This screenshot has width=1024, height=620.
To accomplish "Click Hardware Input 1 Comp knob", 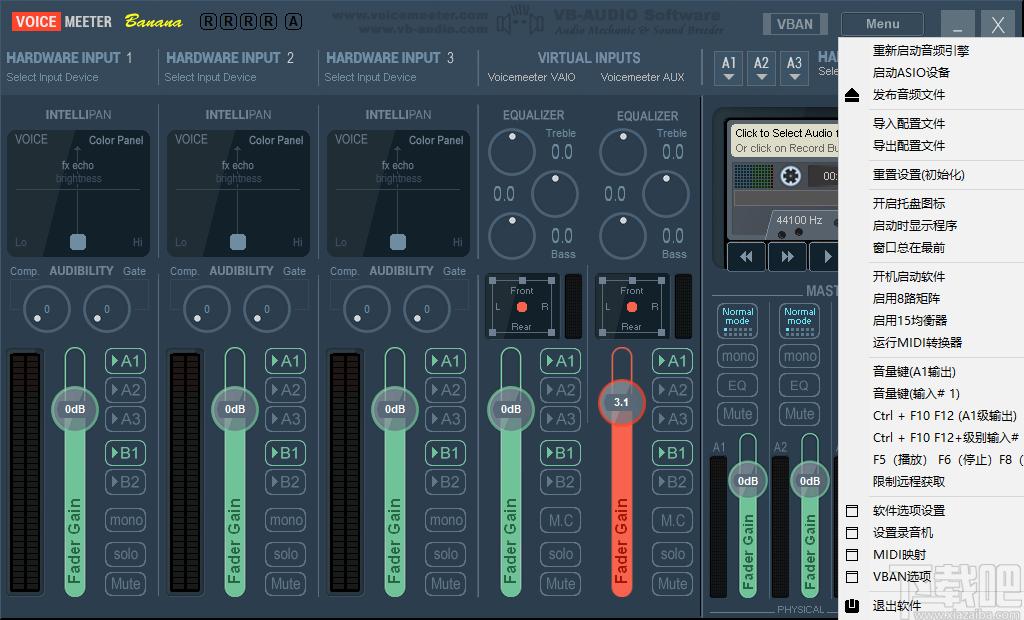I will [46, 309].
